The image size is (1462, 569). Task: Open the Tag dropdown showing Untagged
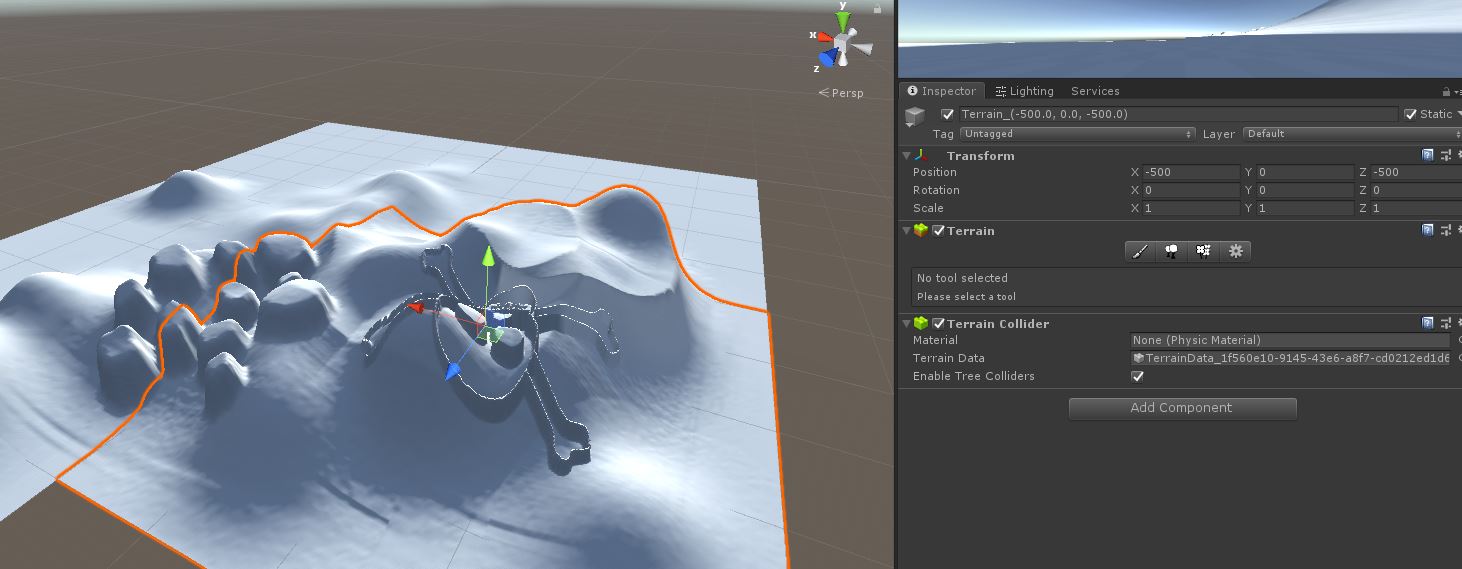(x=1077, y=134)
